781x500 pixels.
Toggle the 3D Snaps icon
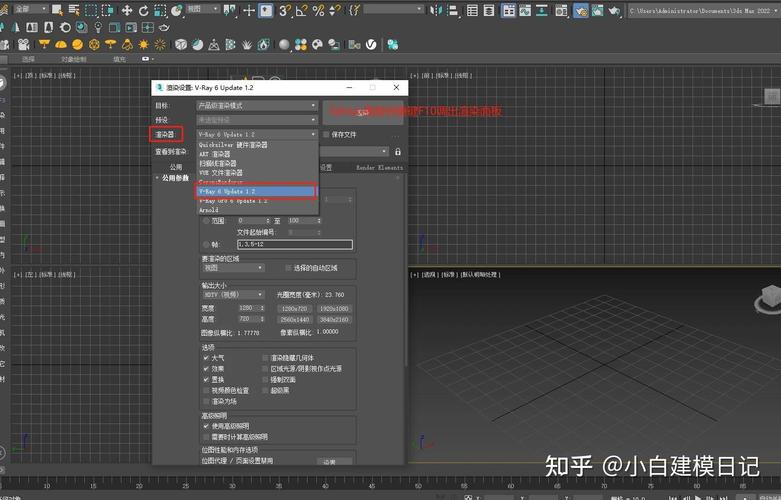285,10
